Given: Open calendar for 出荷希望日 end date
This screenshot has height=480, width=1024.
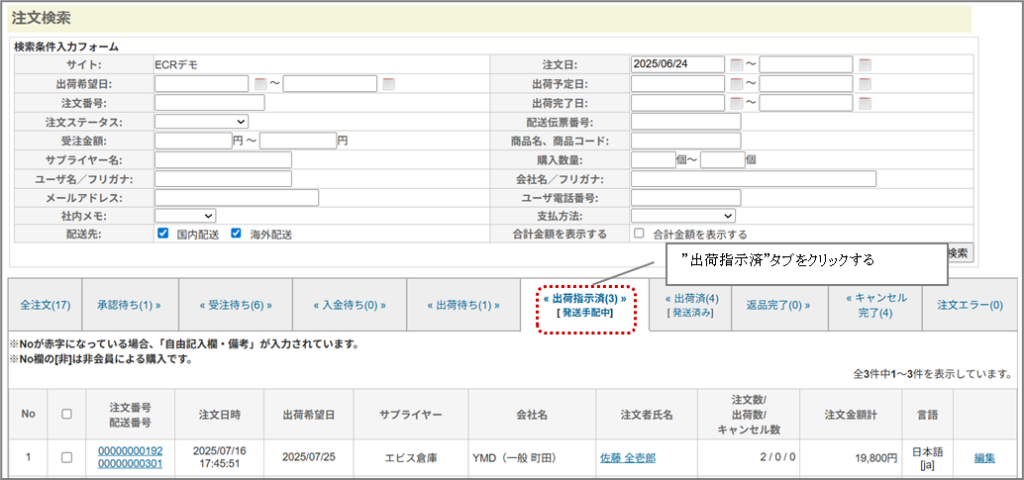Looking at the screenshot, I should point(388,84).
